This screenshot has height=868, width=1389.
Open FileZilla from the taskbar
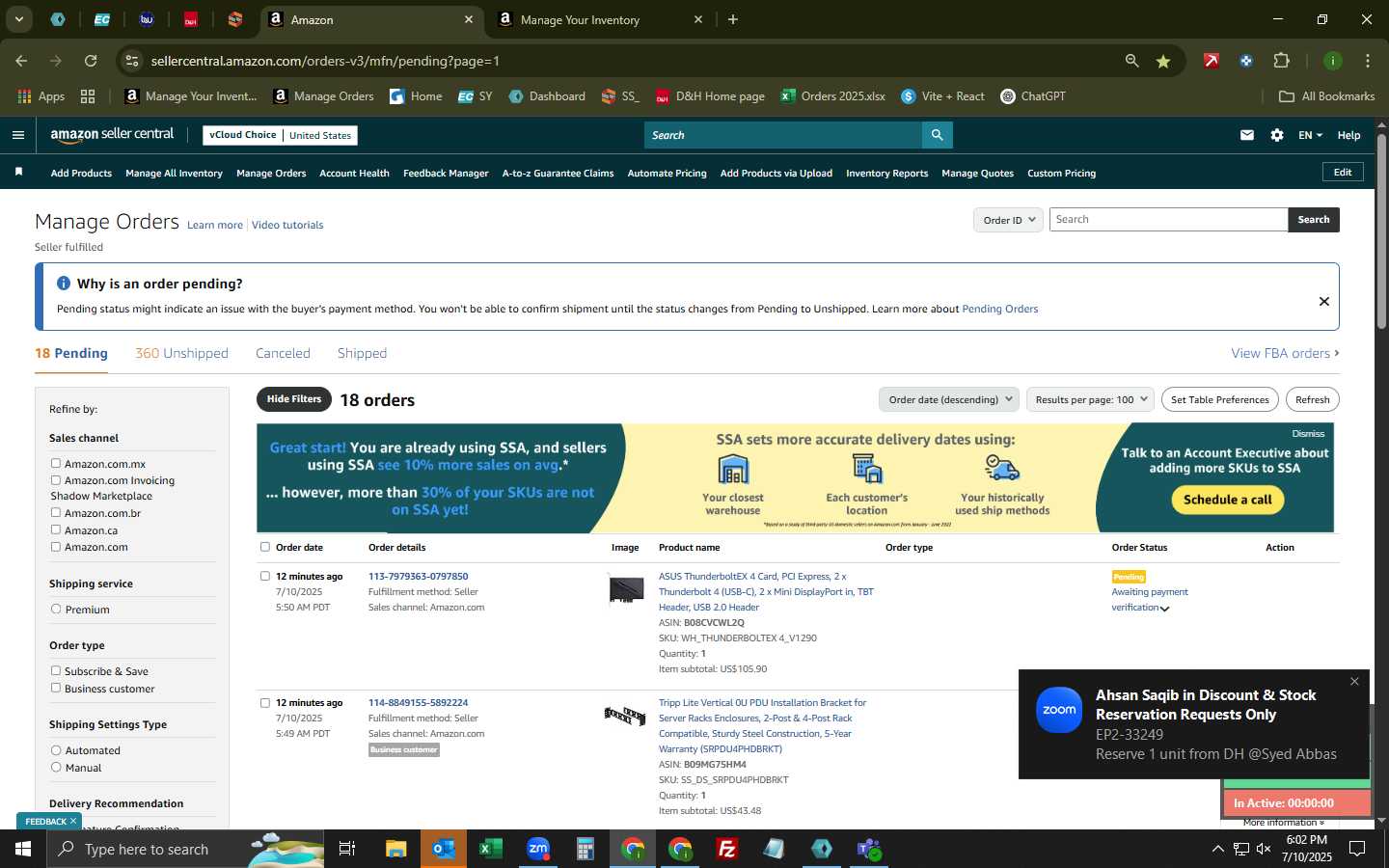click(727, 849)
